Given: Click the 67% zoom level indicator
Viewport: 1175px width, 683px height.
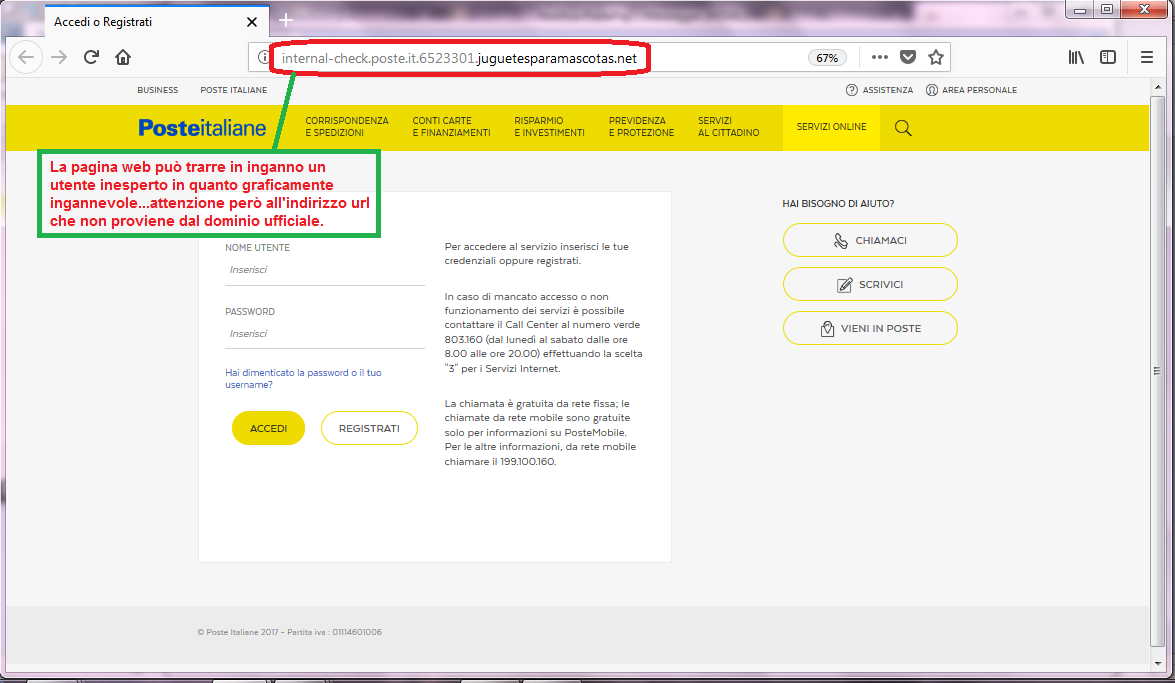Looking at the screenshot, I should coord(827,58).
